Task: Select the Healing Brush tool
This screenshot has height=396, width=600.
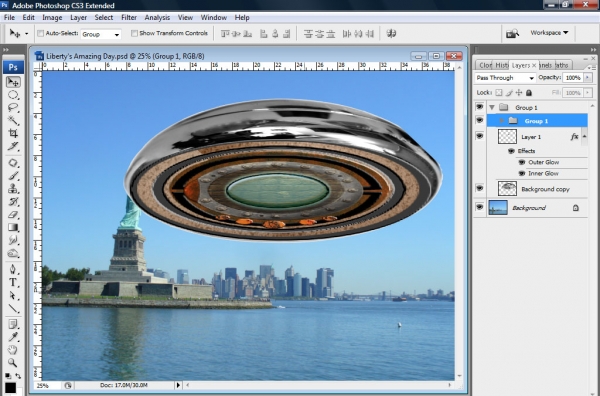Action: (13, 163)
